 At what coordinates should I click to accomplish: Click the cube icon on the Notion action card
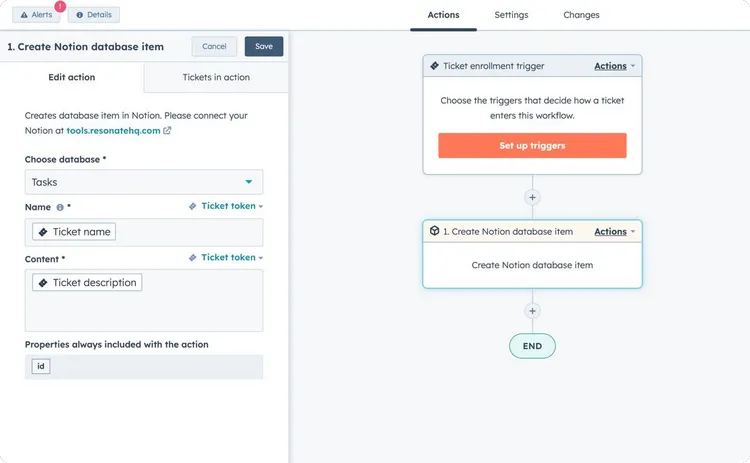pyautogui.click(x=435, y=231)
